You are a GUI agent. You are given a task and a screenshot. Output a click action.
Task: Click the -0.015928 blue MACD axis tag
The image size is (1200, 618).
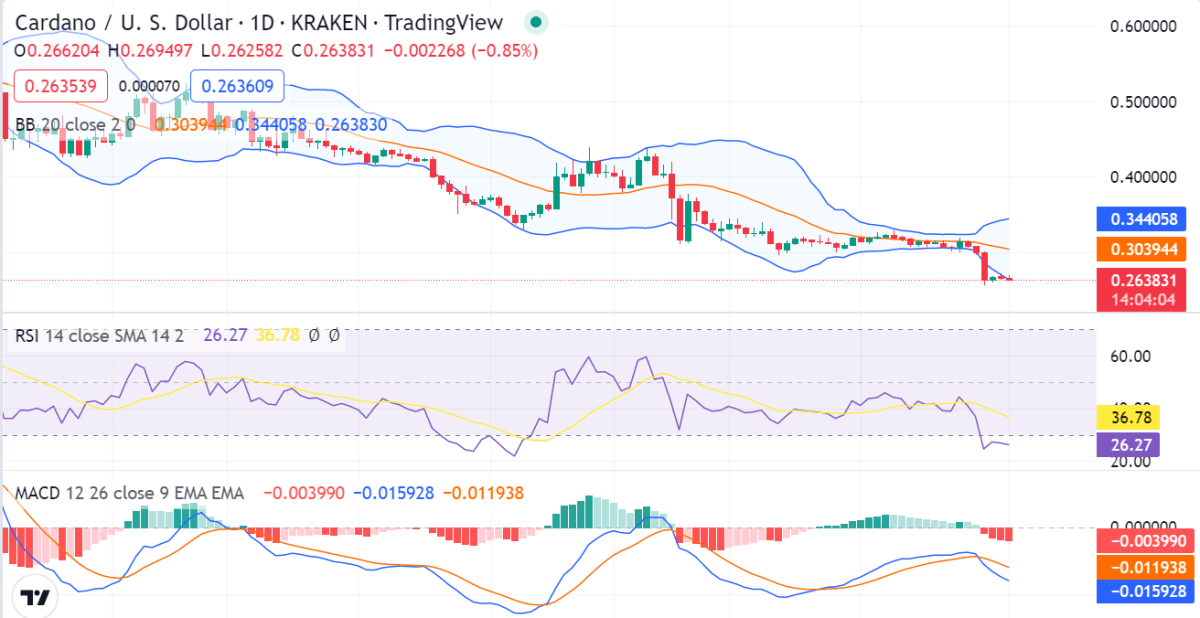coord(1144,592)
